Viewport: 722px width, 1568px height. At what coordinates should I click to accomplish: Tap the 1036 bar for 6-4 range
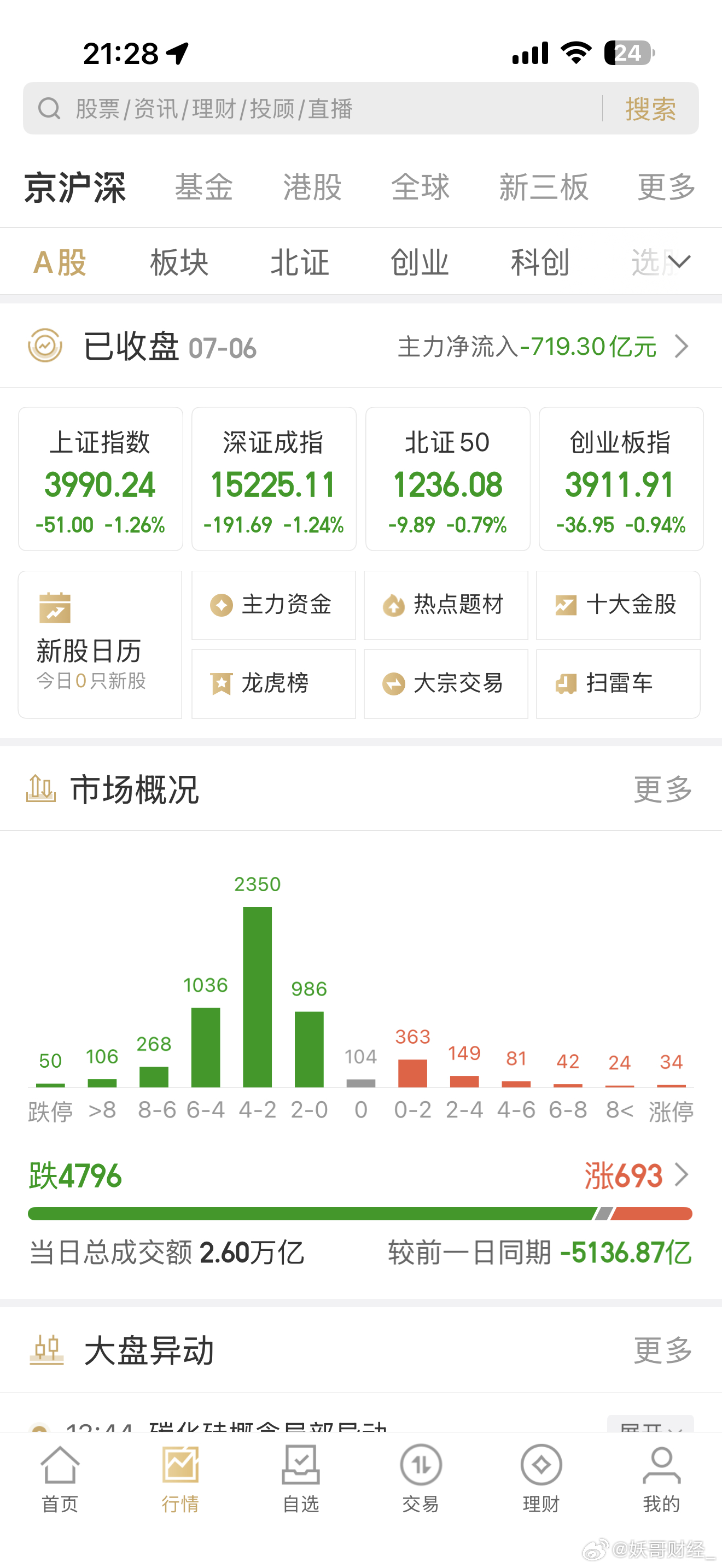click(206, 1047)
